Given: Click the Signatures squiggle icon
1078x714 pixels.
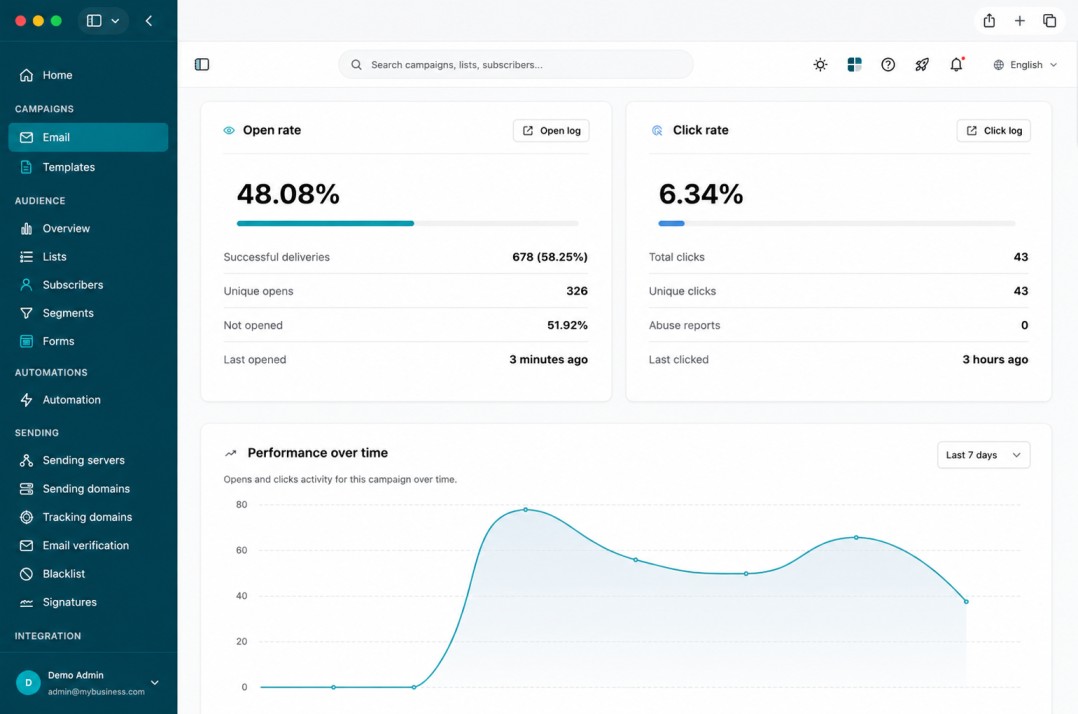Looking at the screenshot, I should [26, 603].
